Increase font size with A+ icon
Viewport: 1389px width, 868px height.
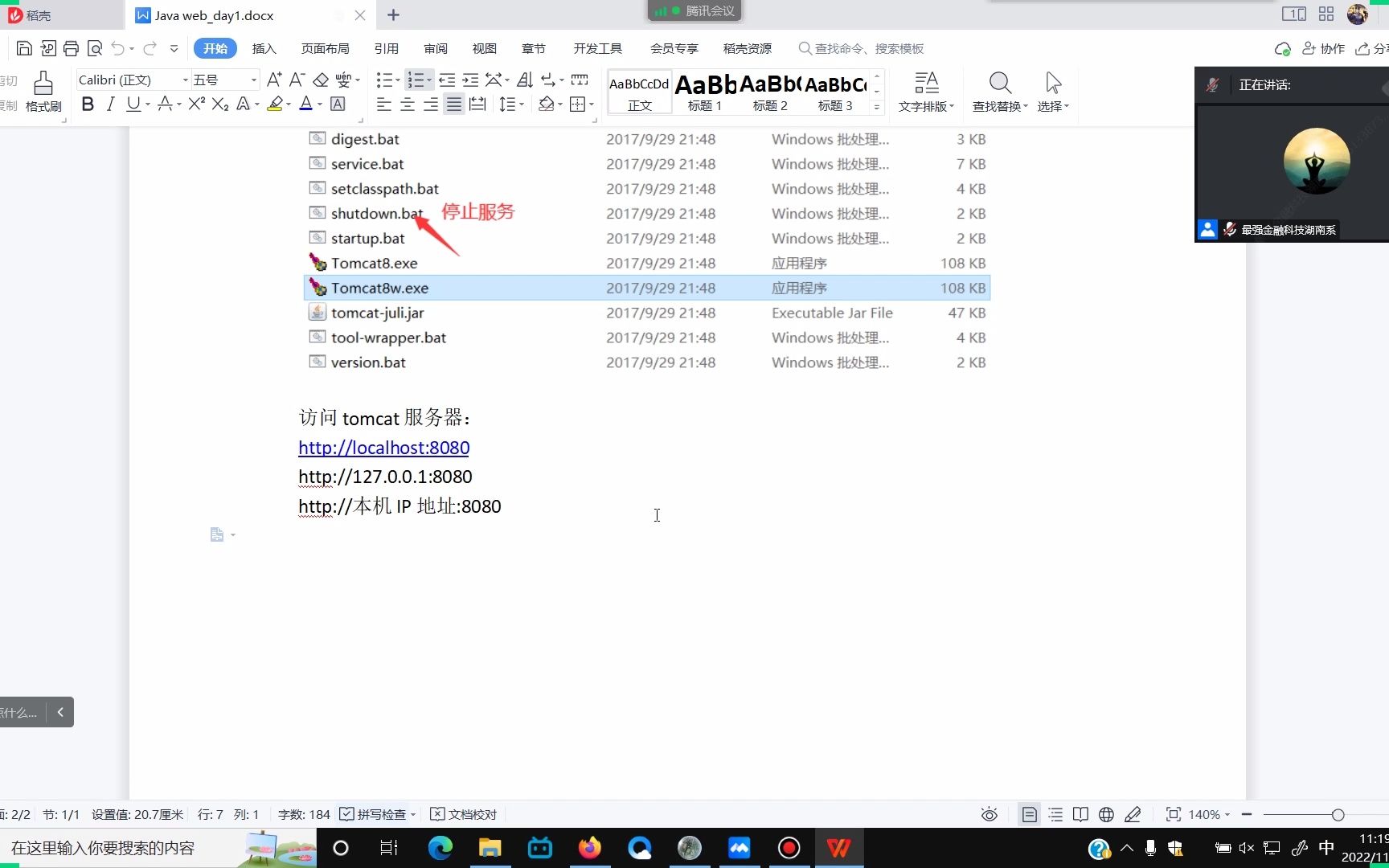pos(274,80)
